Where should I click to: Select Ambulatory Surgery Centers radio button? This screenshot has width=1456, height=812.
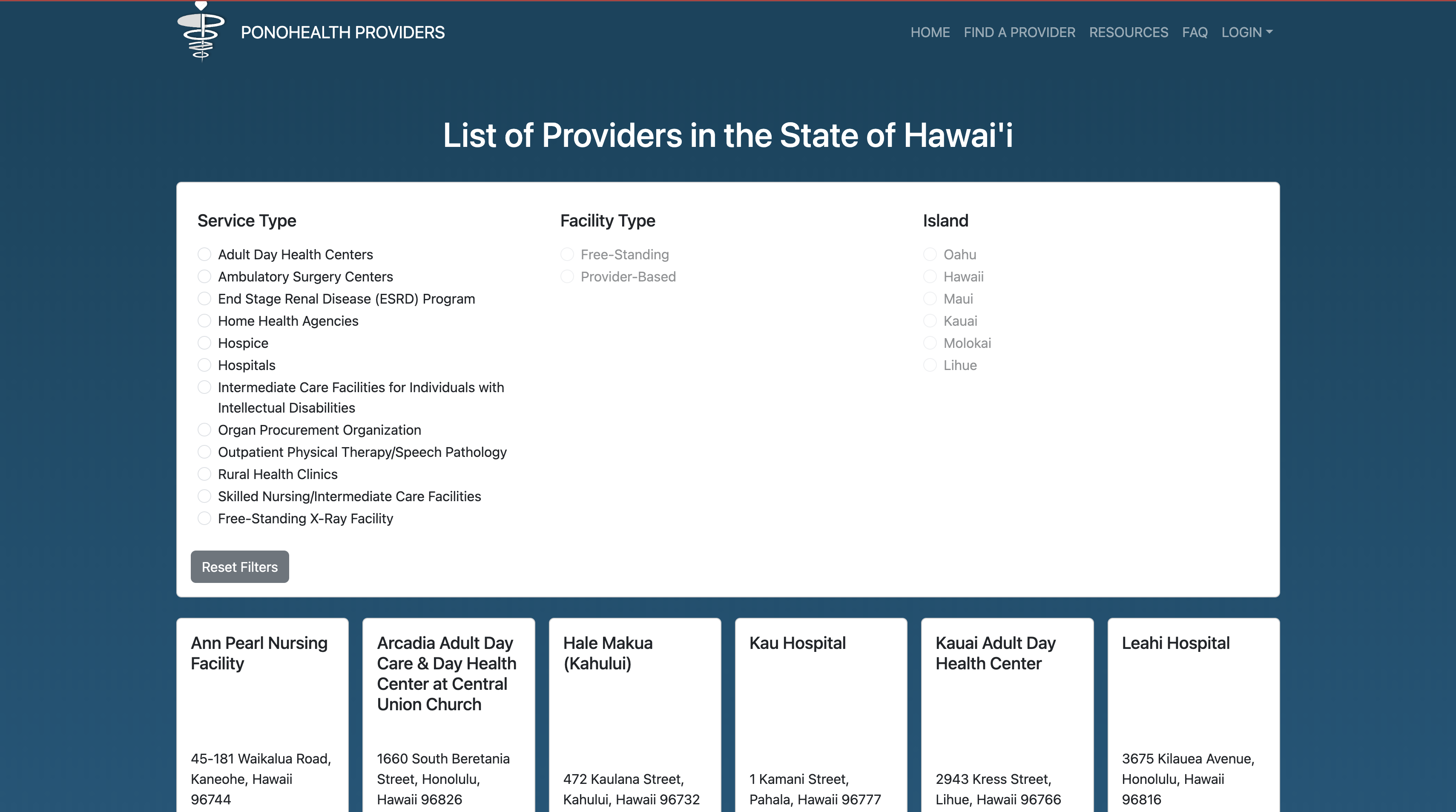(204, 276)
